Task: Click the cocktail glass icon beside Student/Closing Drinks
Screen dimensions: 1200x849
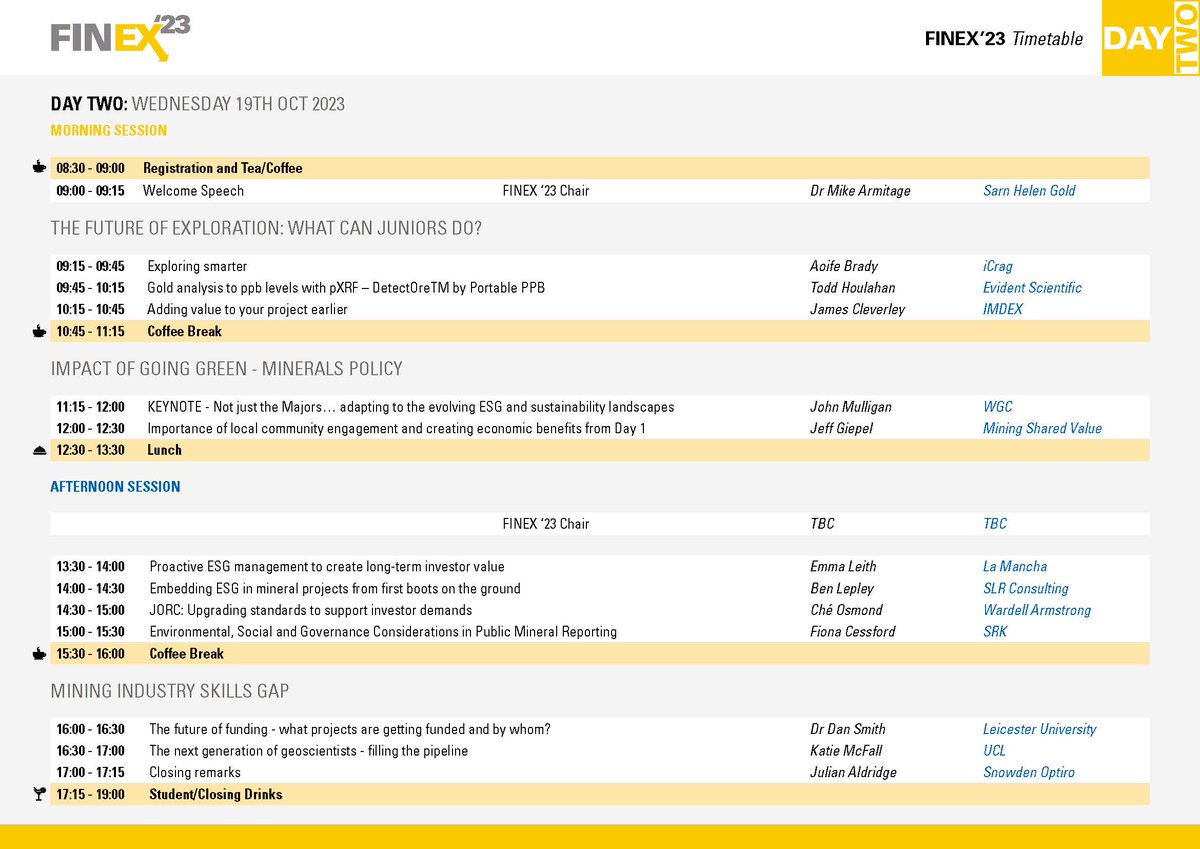Action: click(x=39, y=794)
